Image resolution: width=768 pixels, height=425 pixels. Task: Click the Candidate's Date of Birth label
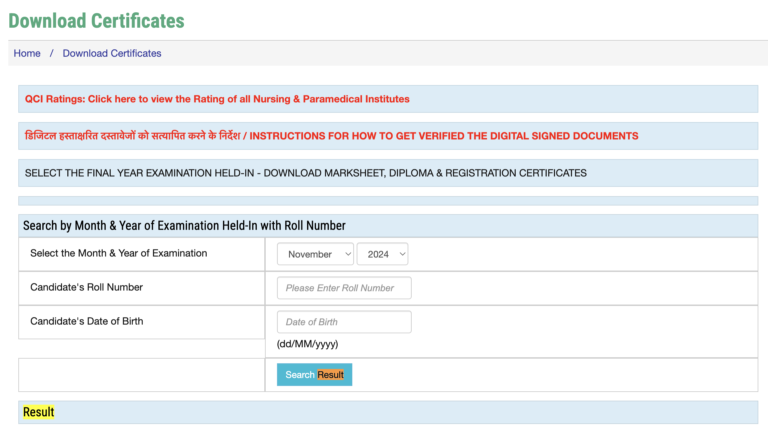[x=90, y=322]
